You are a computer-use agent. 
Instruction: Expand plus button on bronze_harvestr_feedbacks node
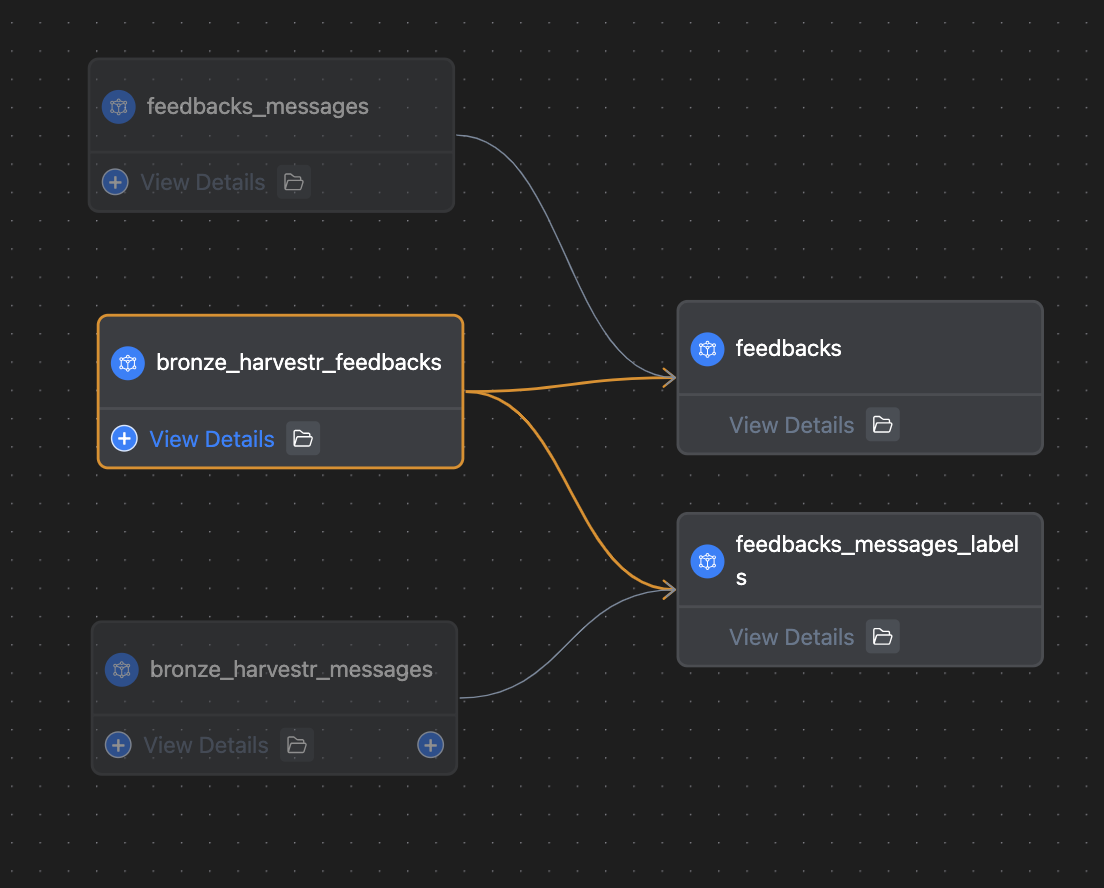tap(124, 438)
